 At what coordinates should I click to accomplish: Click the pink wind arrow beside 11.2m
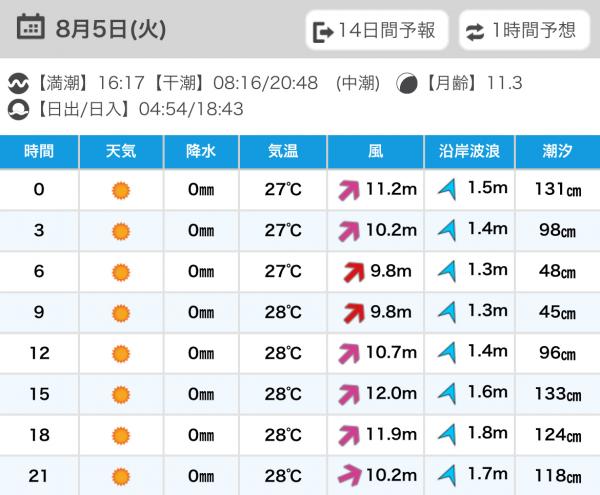click(x=349, y=190)
